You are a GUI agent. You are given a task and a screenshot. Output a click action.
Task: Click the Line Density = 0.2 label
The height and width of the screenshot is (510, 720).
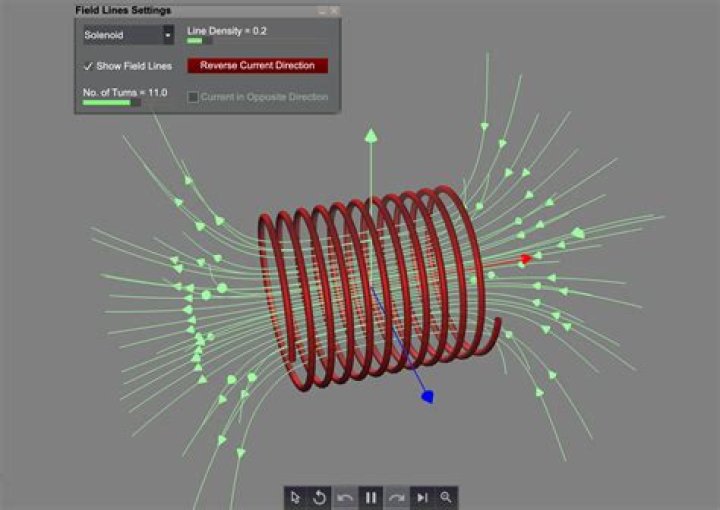[227, 31]
